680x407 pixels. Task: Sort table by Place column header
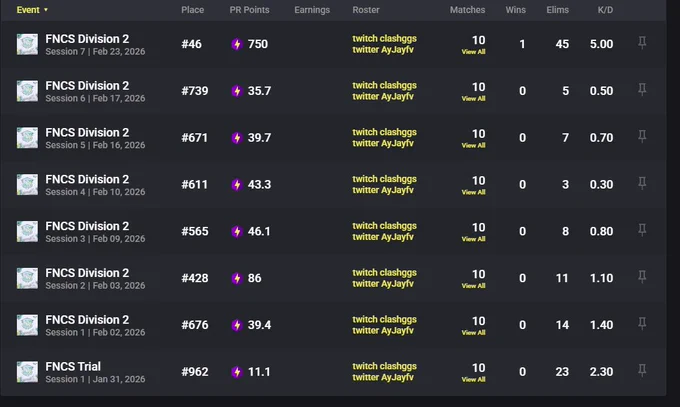coord(193,10)
